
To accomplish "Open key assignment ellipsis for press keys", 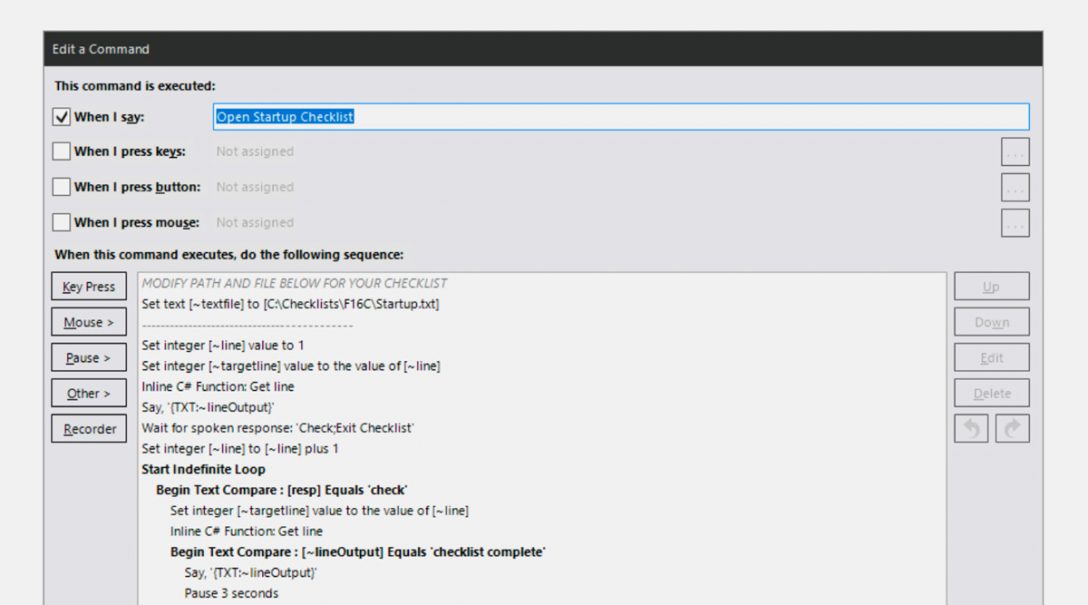I will click(x=1014, y=152).
